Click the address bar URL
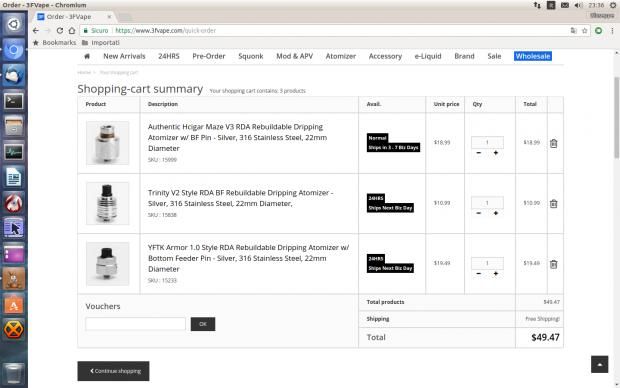 pyautogui.click(x=166, y=30)
